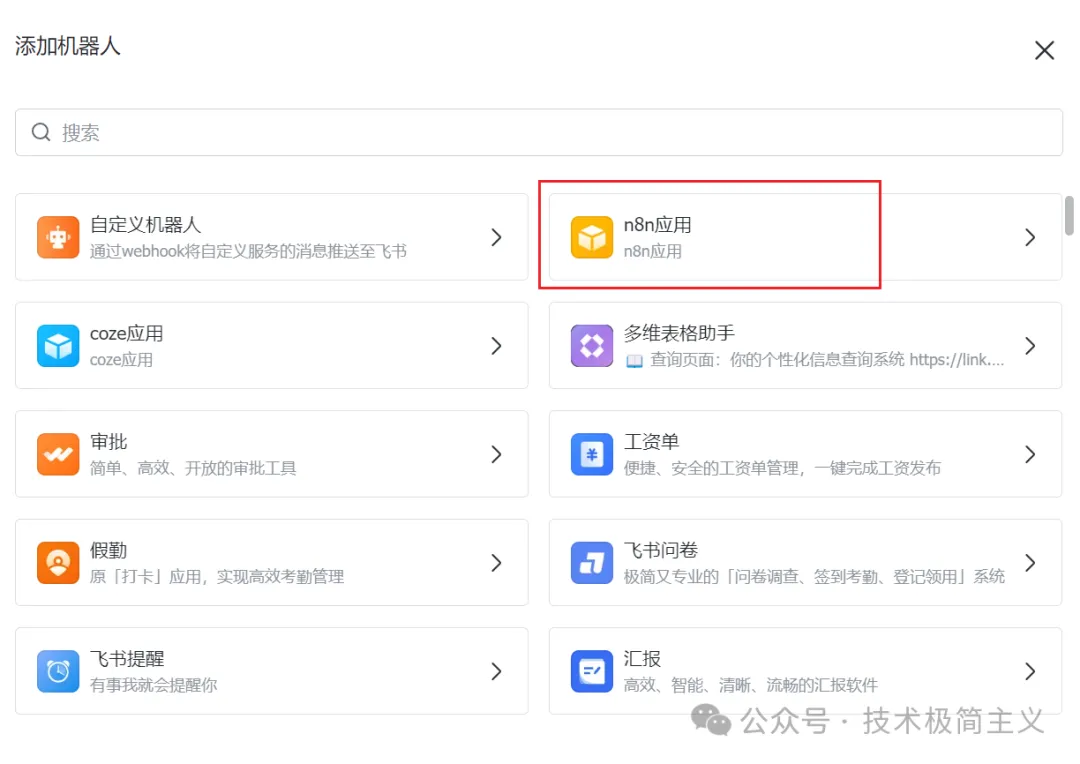The image size is (1080, 764).
Task: Select the coze应用 title text
Action: point(127,333)
